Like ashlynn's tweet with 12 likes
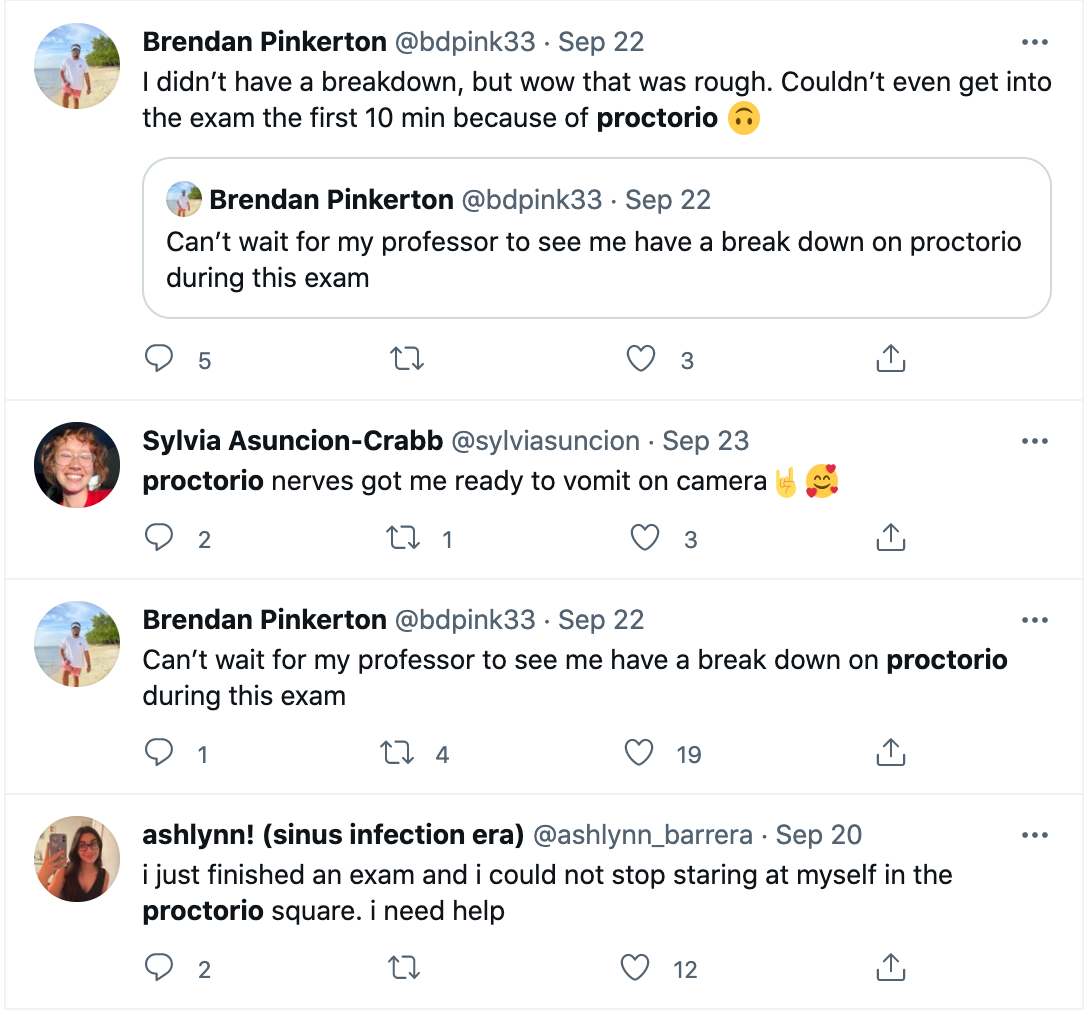The height and width of the screenshot is (1010, 1084). coord(635,967)
